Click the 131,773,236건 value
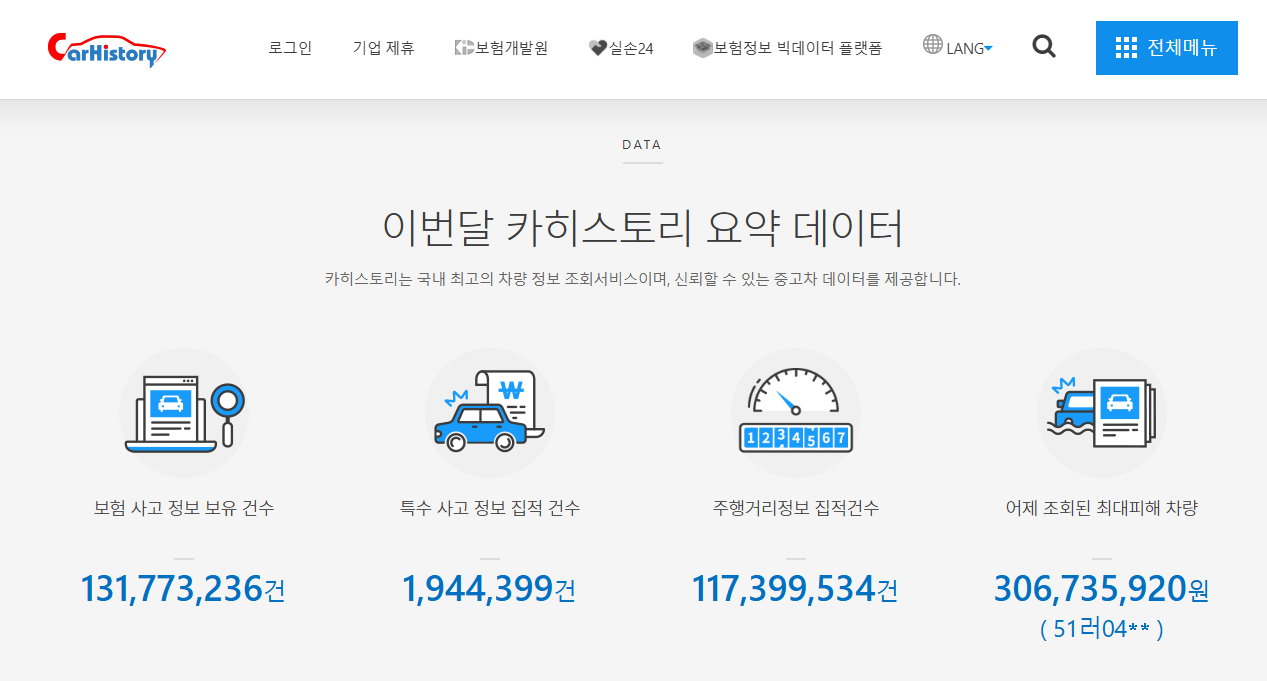 (x=183, y=589)
